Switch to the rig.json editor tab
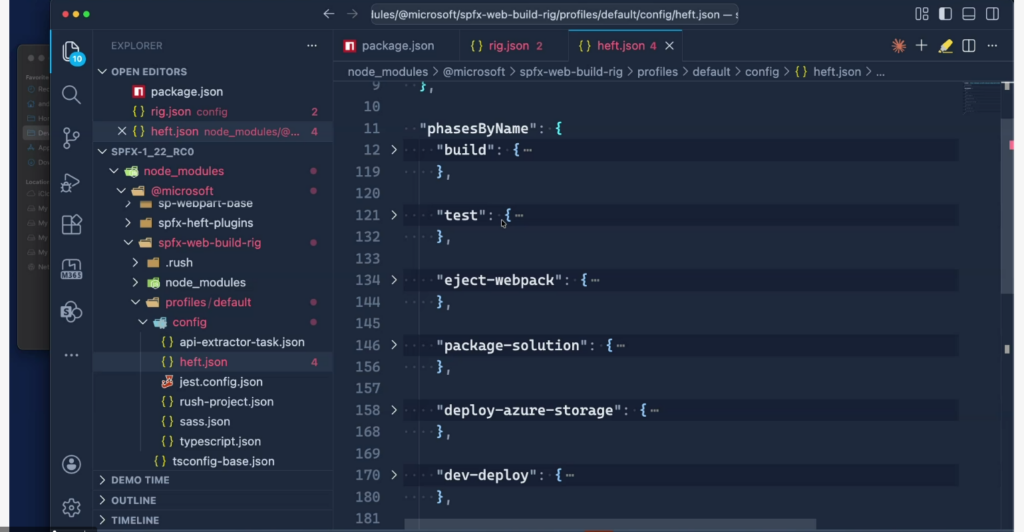The width and height of the screenshot is (1024, 532). tap(506, 46)
